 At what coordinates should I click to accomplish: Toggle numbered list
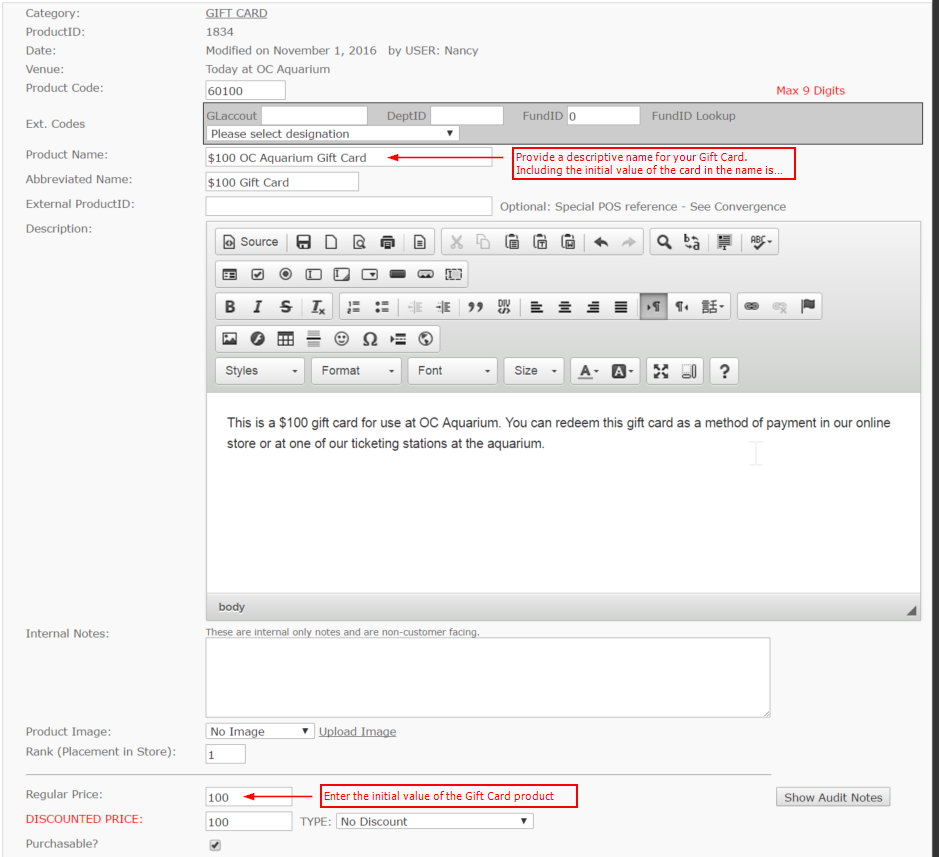coord(354,307)
